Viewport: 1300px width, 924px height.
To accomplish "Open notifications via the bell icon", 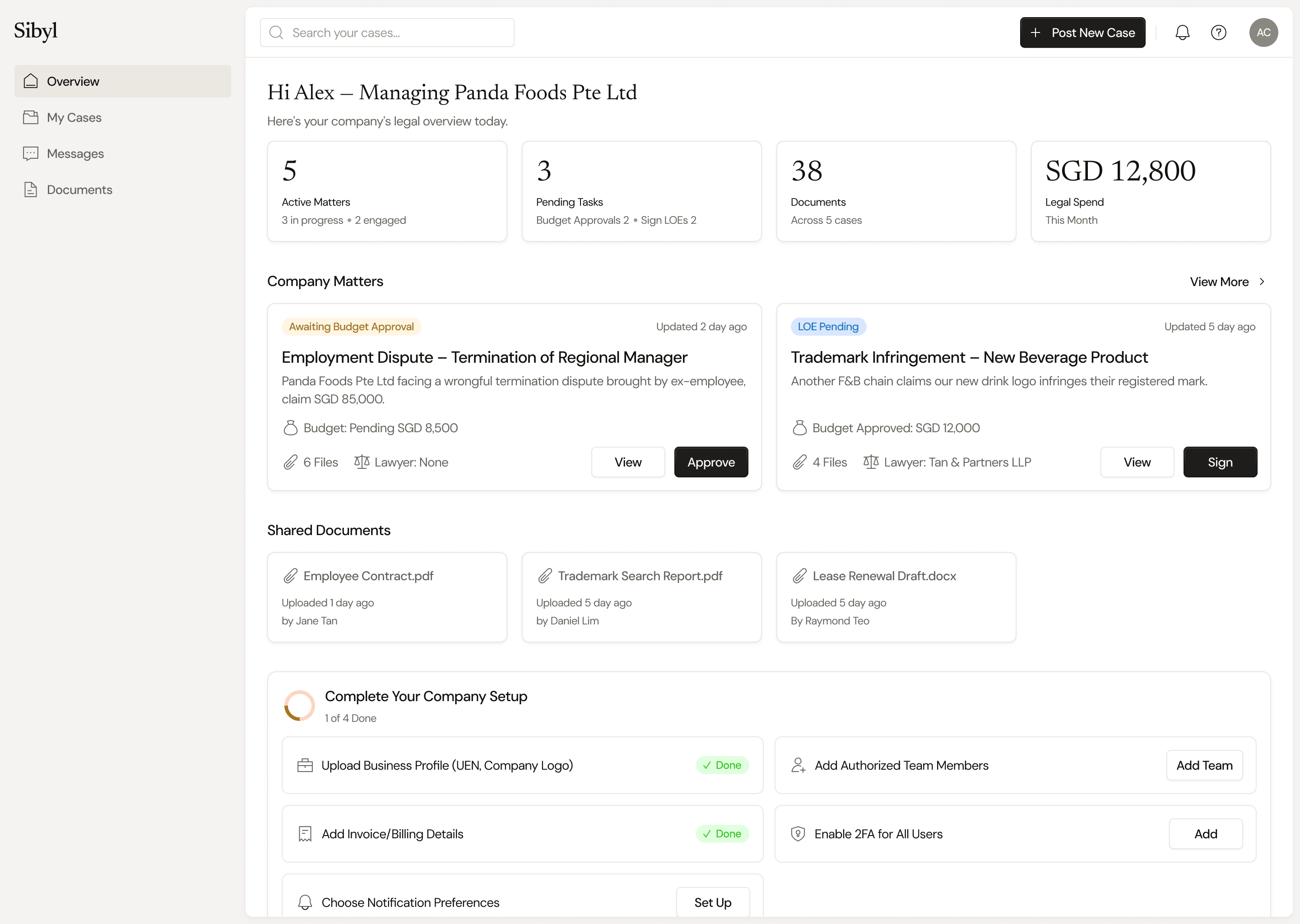I will point(1183,32).
